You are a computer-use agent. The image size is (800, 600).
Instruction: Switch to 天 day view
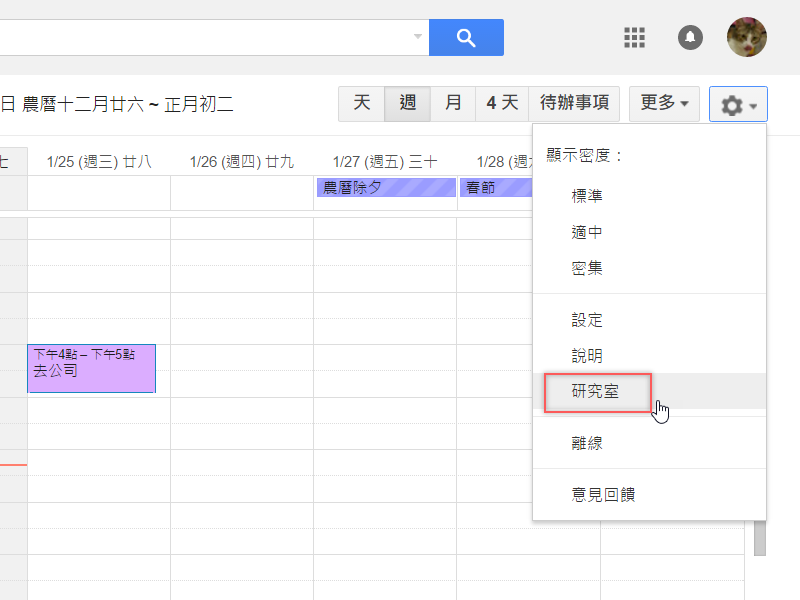[362, 104]
